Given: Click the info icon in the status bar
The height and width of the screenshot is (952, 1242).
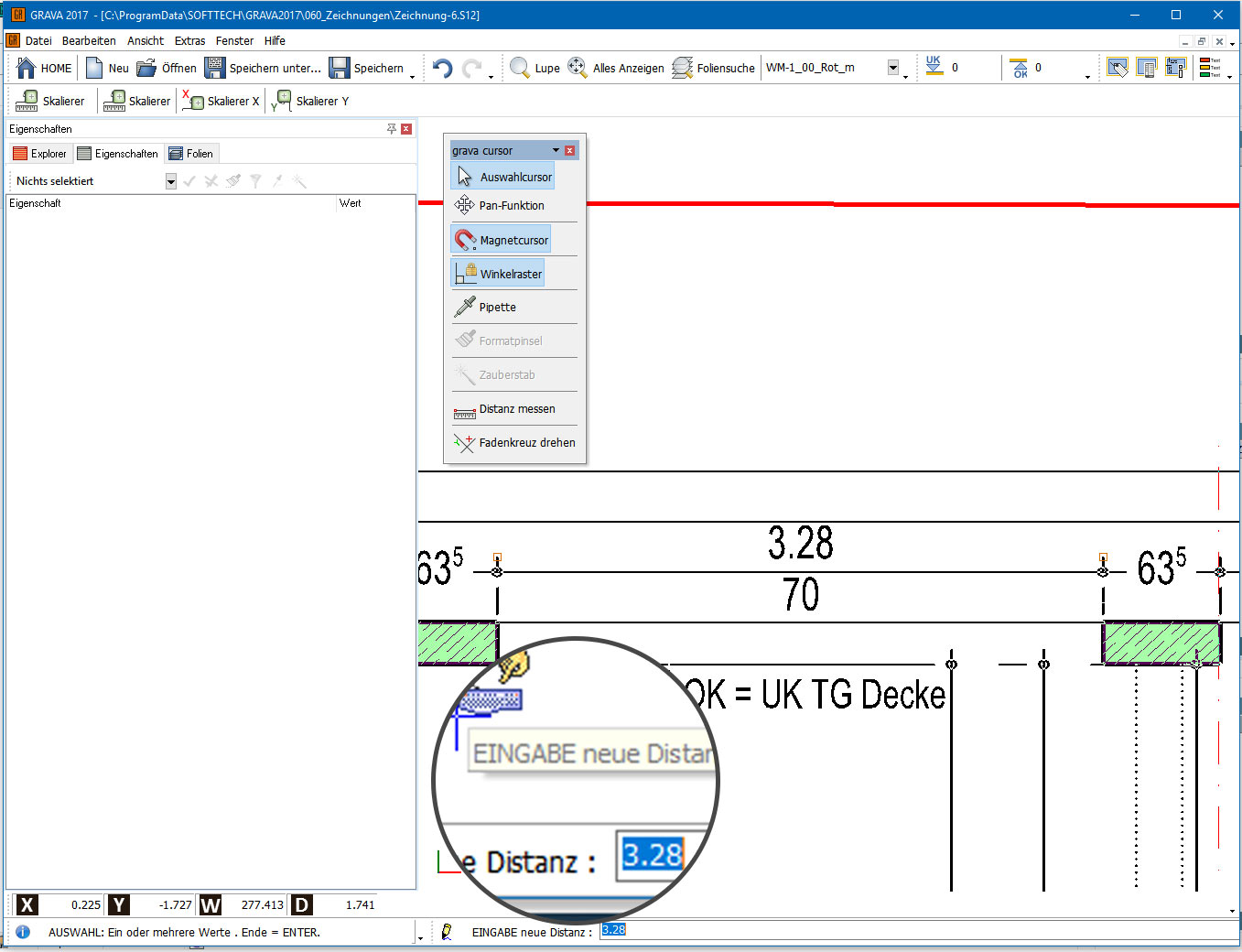Looking at the screenshot, I should 23,932.
